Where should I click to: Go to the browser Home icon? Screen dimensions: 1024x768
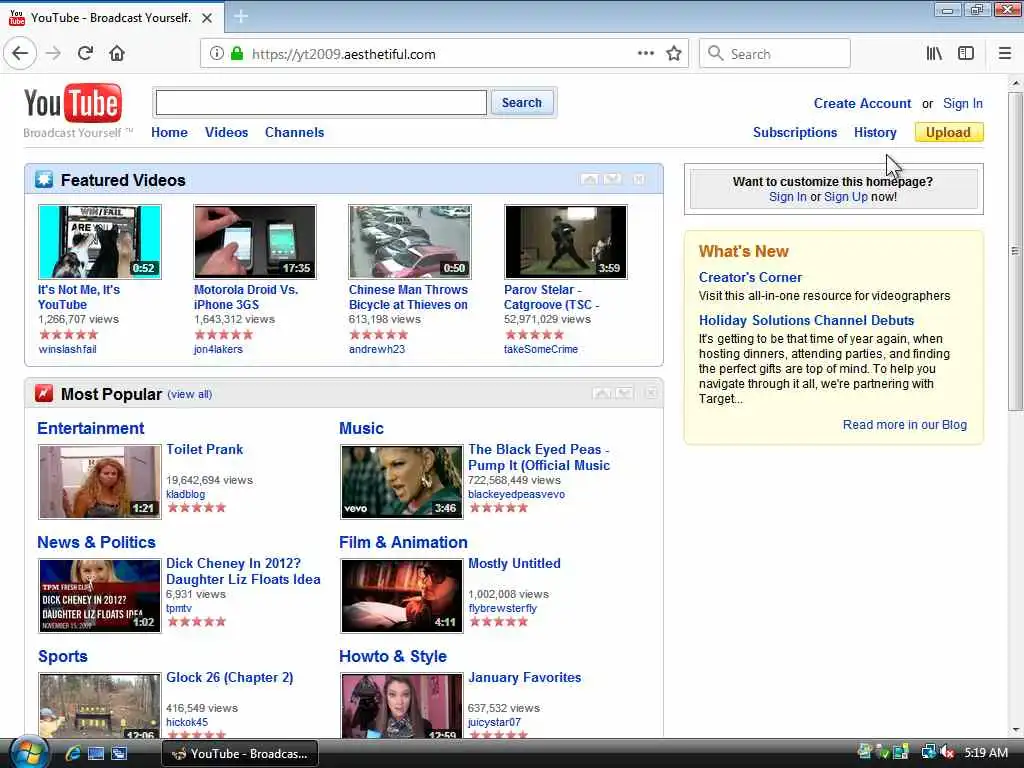click(117, 54)
